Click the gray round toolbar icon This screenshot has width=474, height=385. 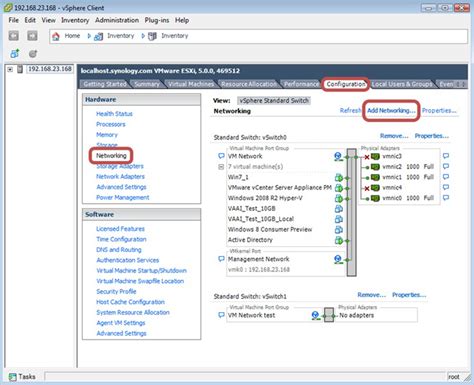32,53
